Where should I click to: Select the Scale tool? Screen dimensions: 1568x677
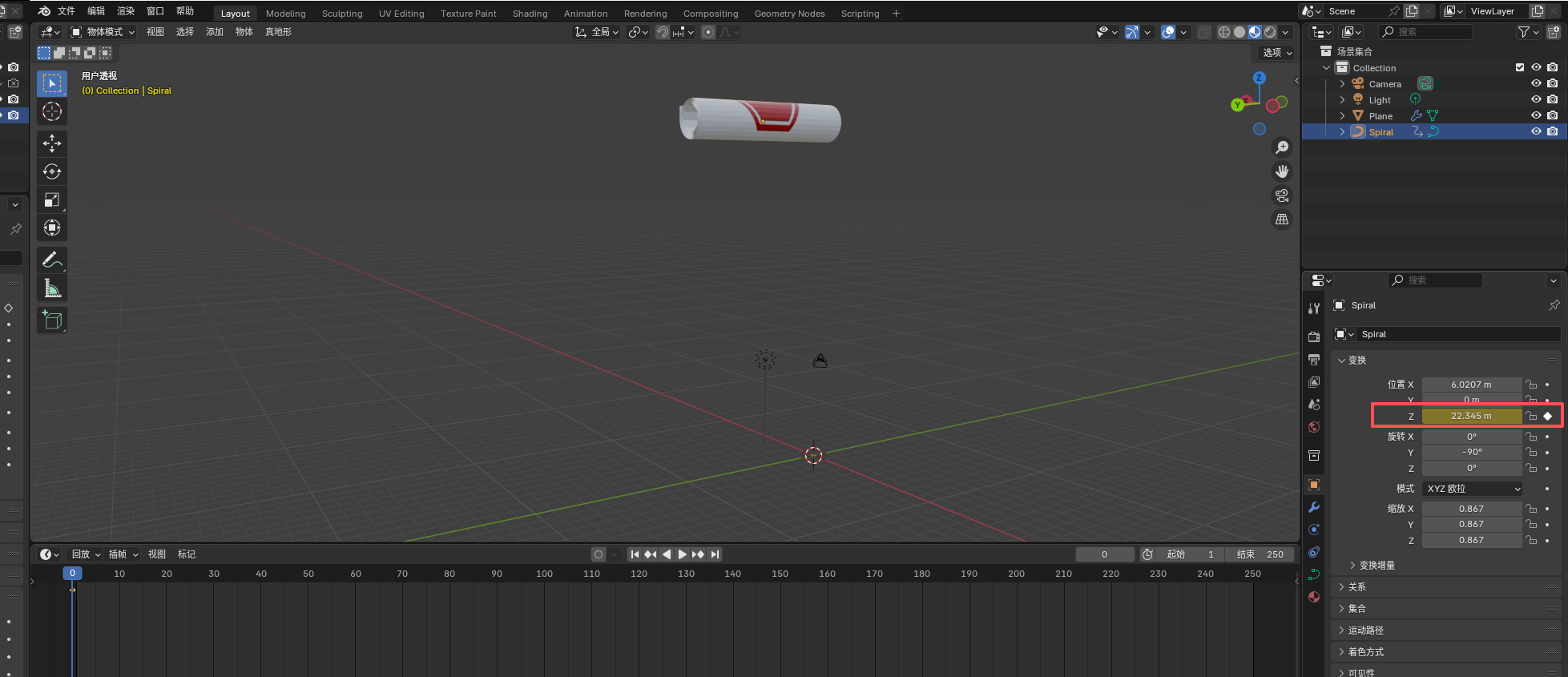(x=52, y=199)
